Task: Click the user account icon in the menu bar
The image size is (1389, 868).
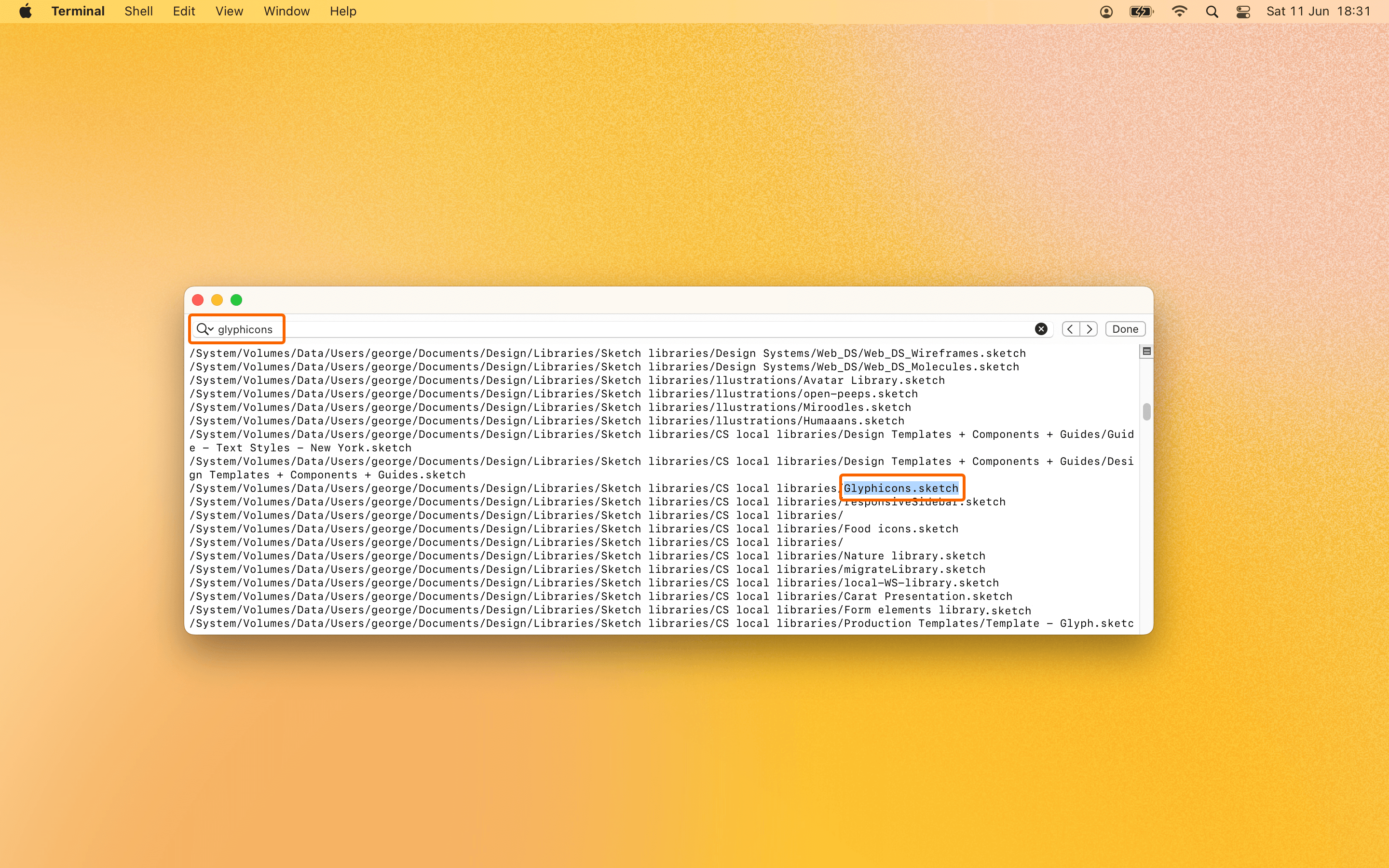Action: 1106,11
